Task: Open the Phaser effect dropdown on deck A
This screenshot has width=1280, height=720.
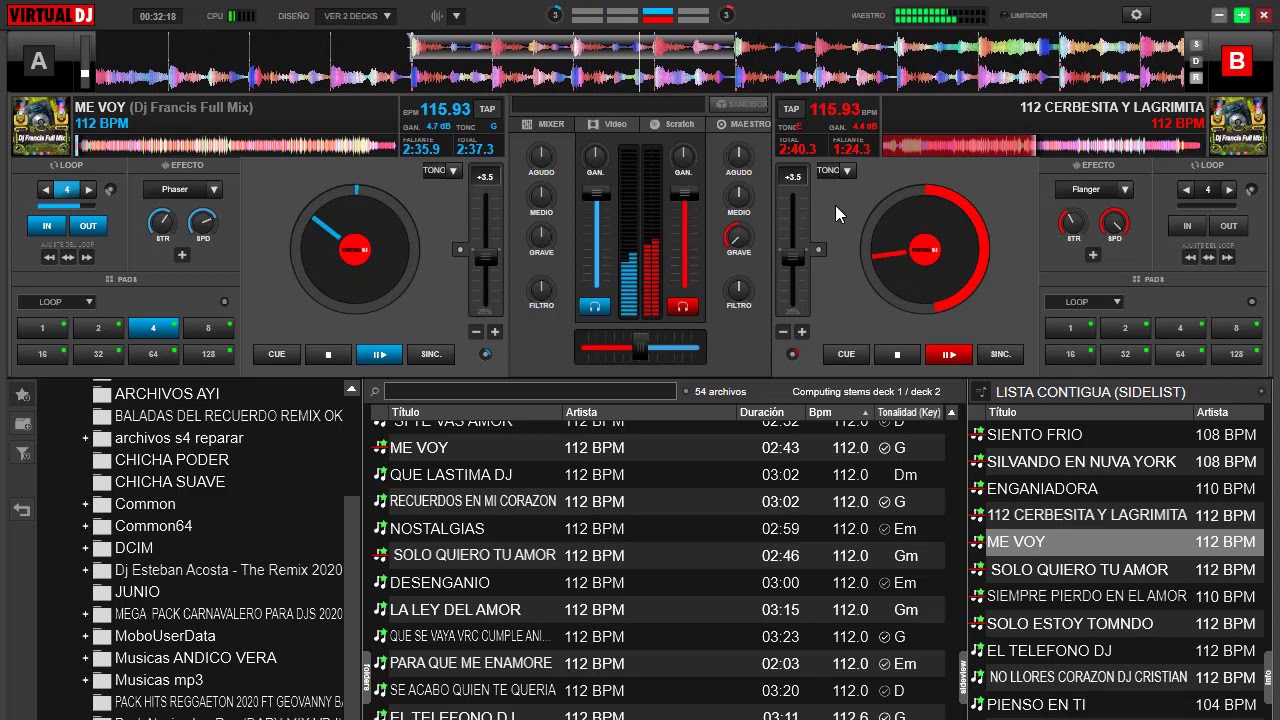Action: coord(182,189)
